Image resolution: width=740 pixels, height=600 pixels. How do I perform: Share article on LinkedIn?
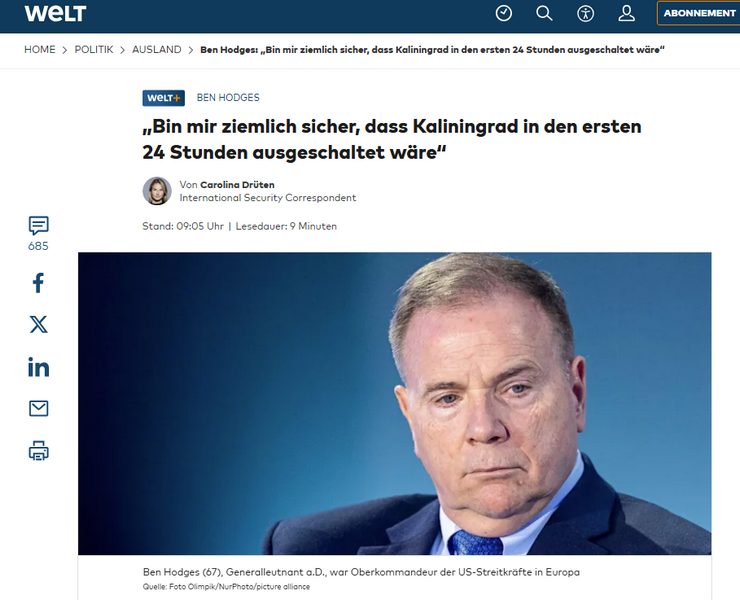click(38, 367)
